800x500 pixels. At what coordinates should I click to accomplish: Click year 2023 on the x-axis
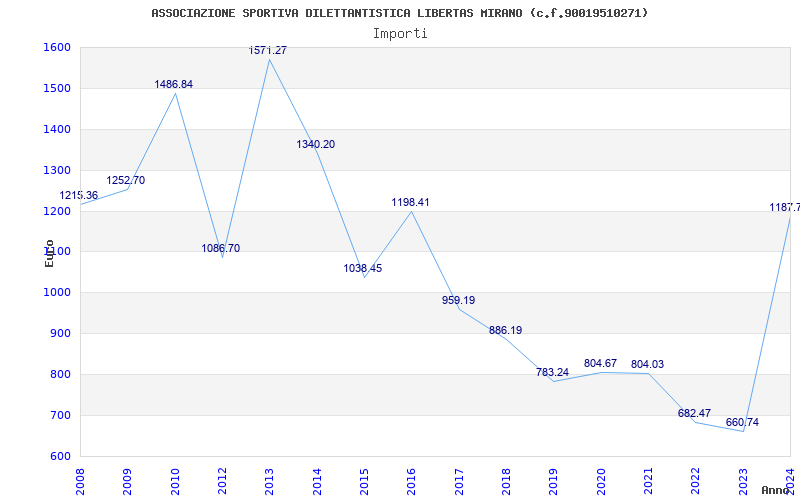743,482
